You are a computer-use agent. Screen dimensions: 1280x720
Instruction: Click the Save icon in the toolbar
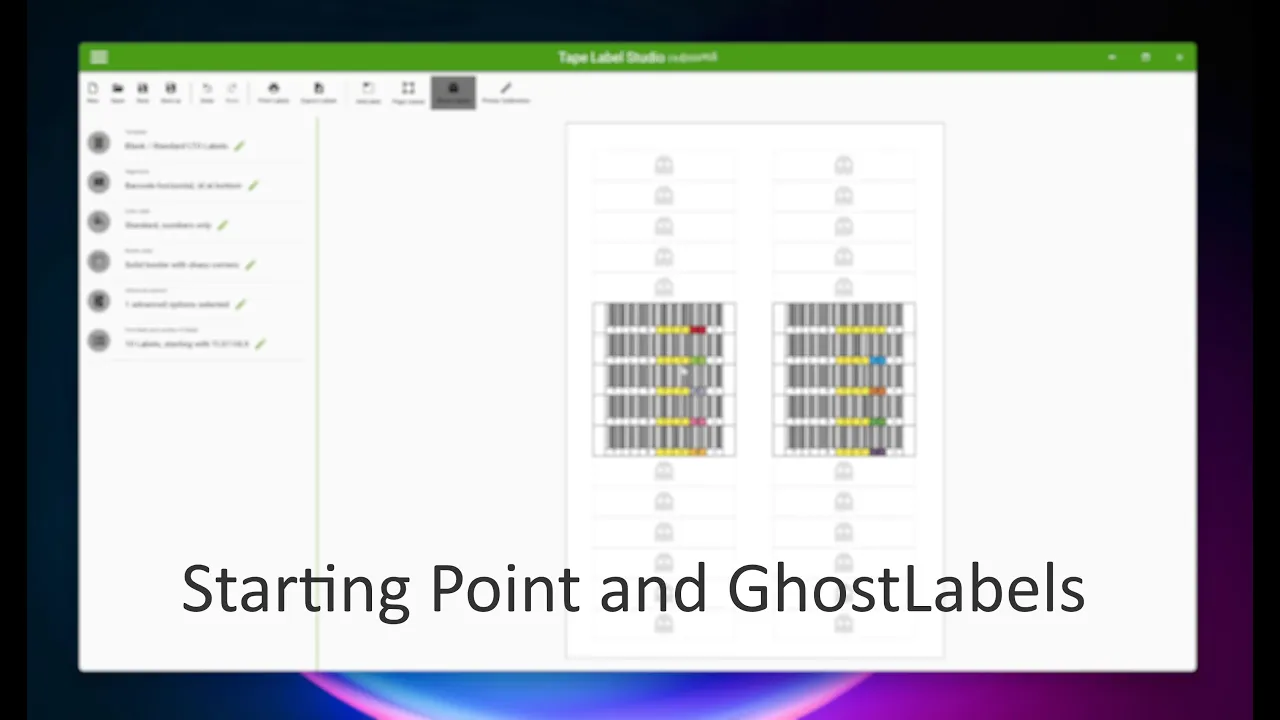click(x=143, y=91)
